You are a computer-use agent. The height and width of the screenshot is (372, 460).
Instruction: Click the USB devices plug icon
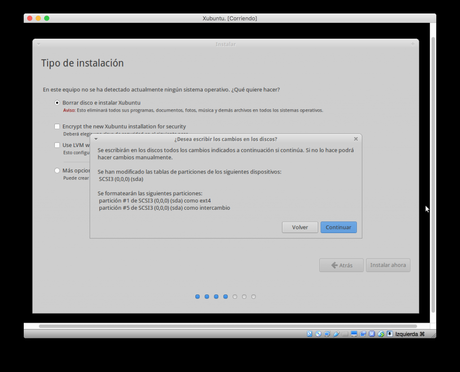pos(336,334)
